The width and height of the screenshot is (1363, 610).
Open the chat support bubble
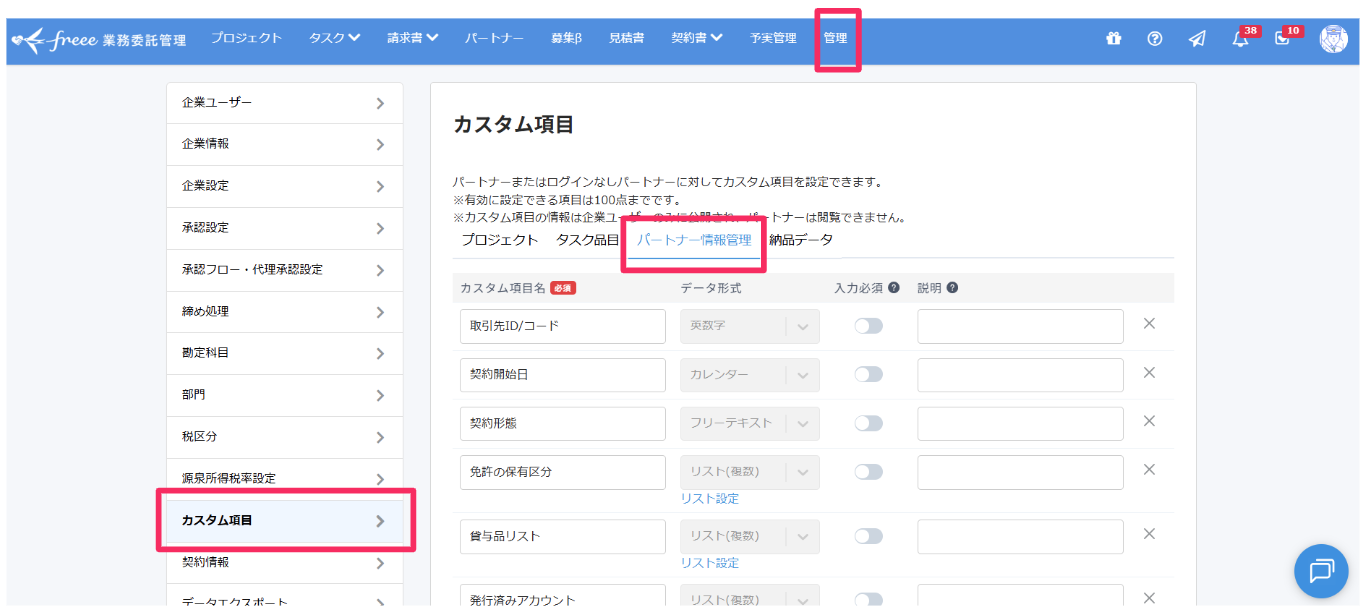coord(1321,571)
